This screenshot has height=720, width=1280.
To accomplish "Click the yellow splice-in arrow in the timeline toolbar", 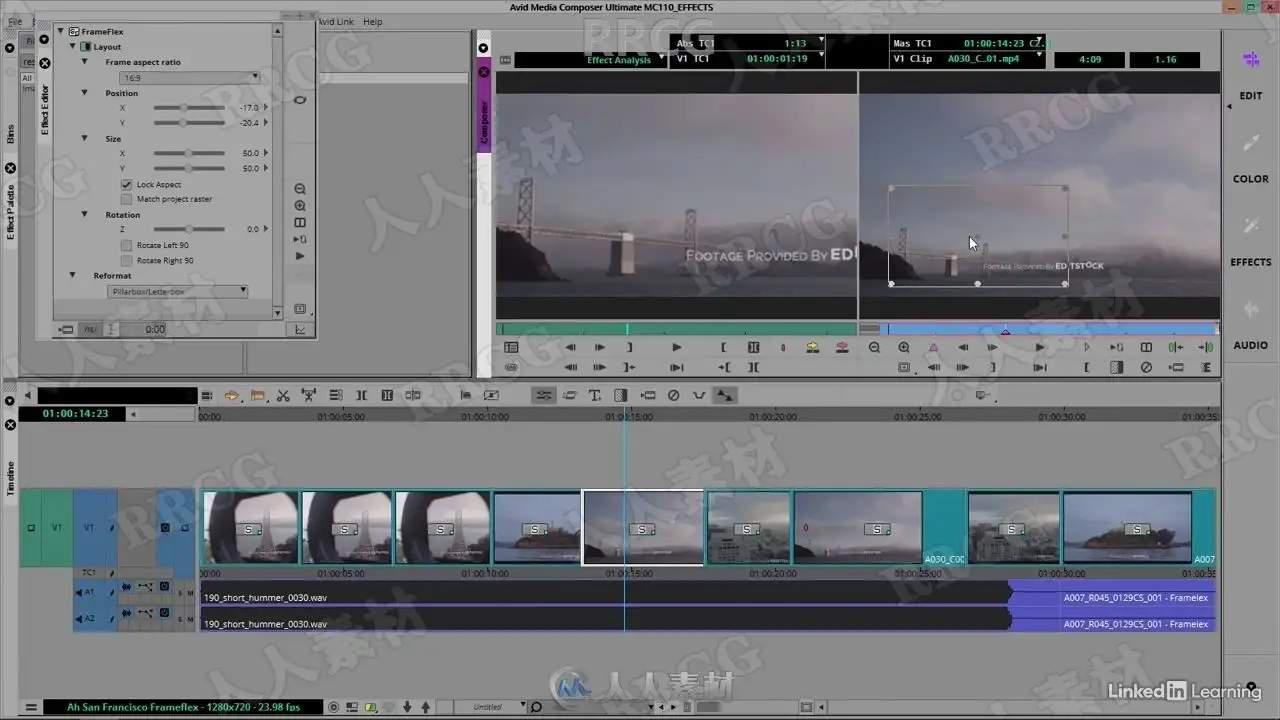I will tap(231, 396).
